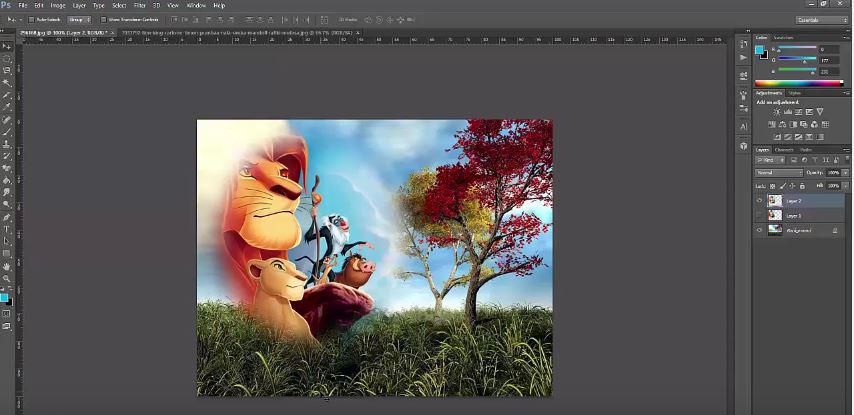Select the Path Selection tool
This screenshot has height=415, width=854.
point(7,241)
